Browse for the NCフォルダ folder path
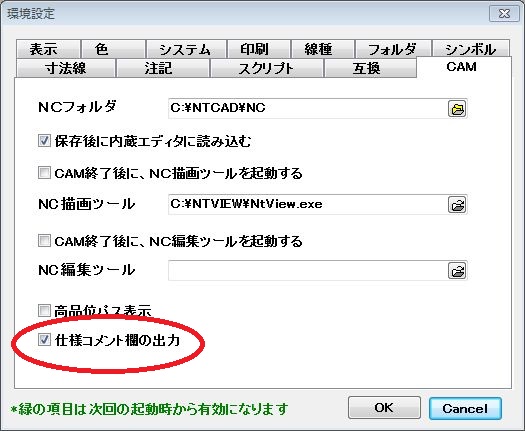 [457, 109]
